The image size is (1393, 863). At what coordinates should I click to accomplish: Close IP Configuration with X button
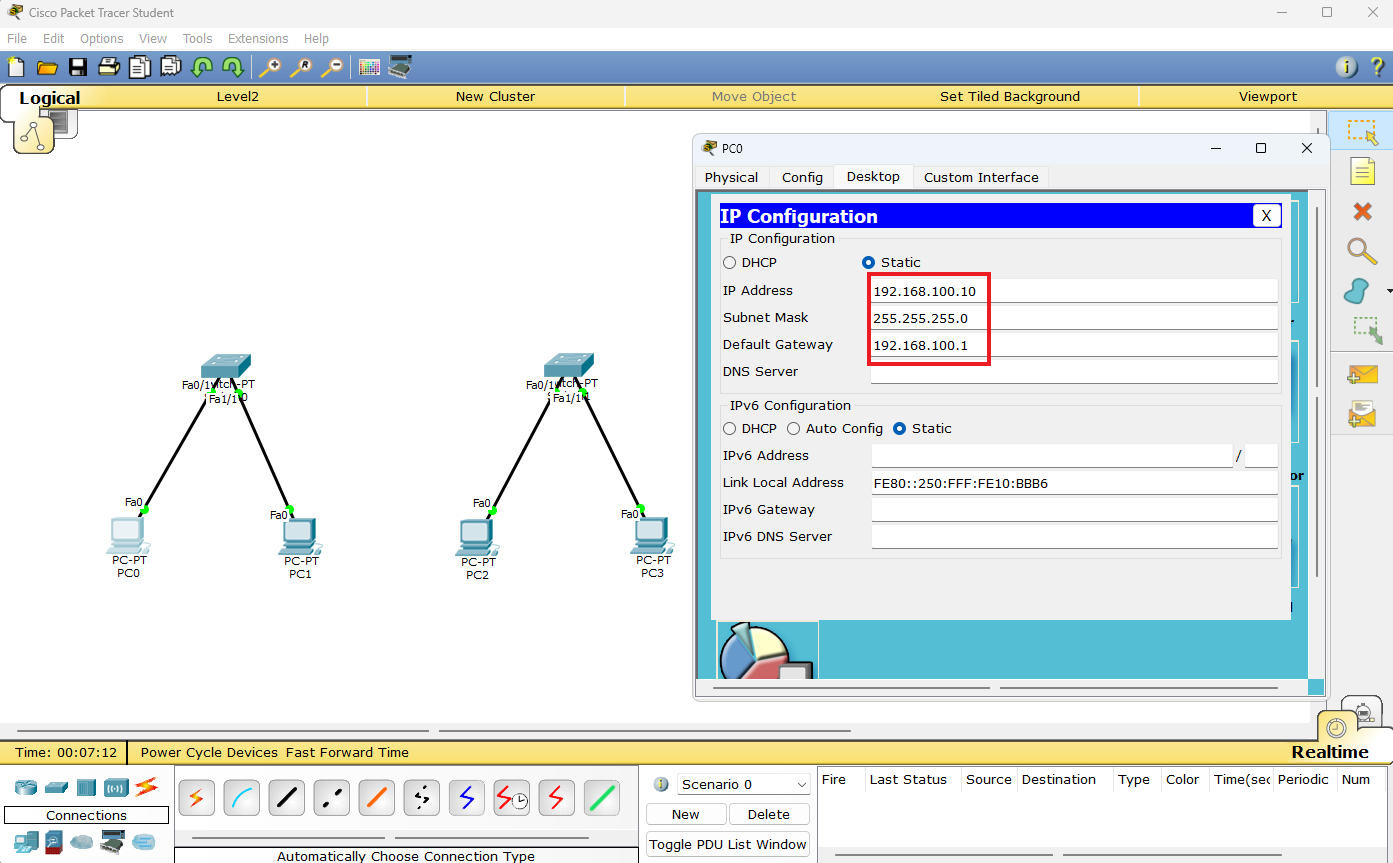tap(1266, 216)
